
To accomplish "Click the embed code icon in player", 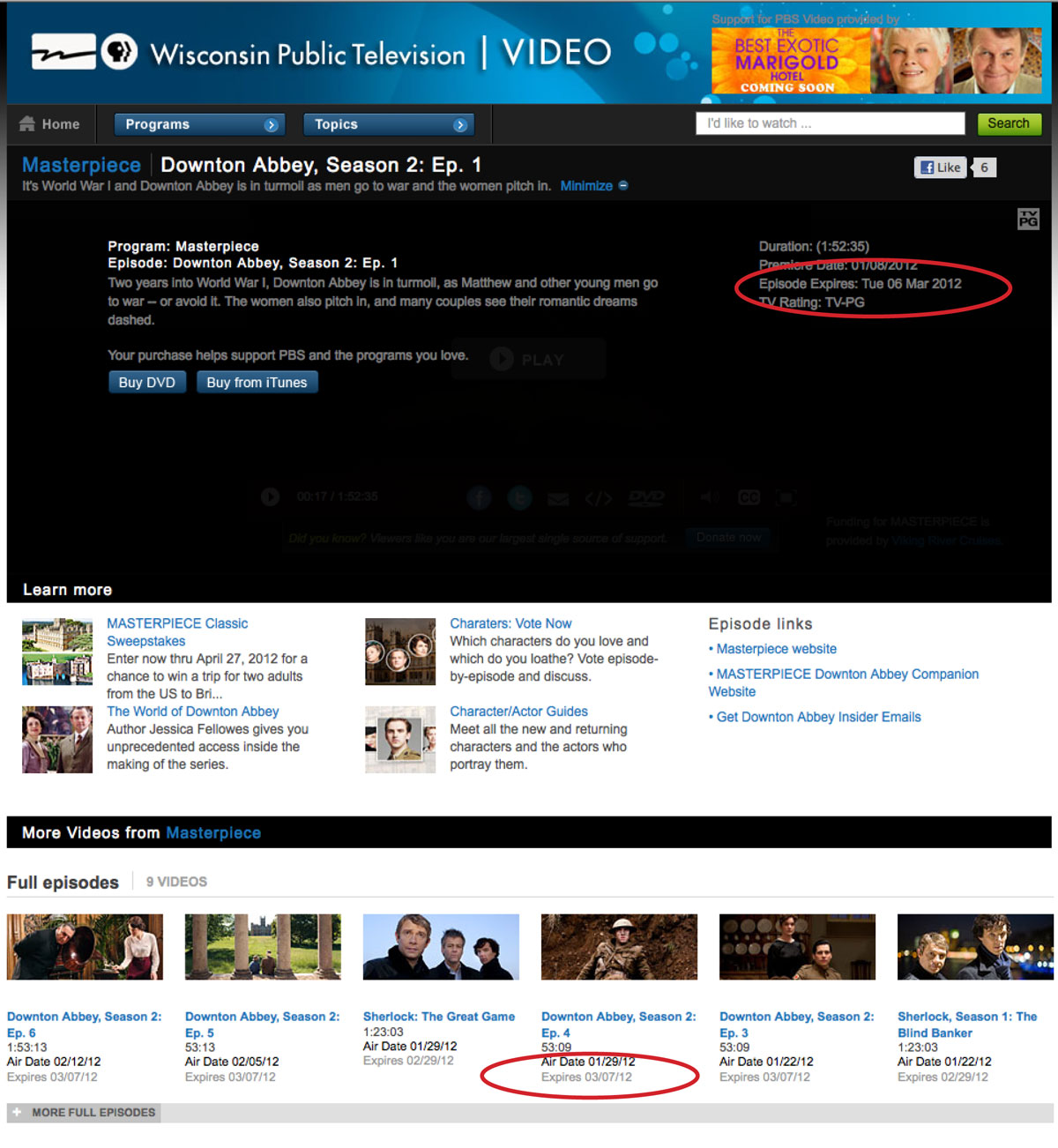I will 599,498.
